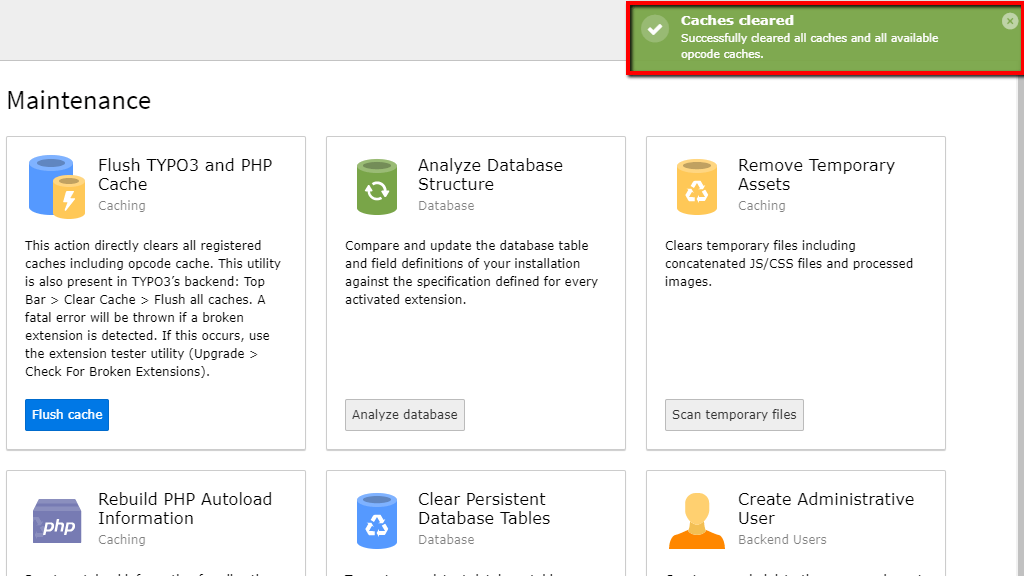The height and width of the screenshot is (576, 1024).
Task: Open the Rebuild PHP Autoload Information card title
Action: 183,509
